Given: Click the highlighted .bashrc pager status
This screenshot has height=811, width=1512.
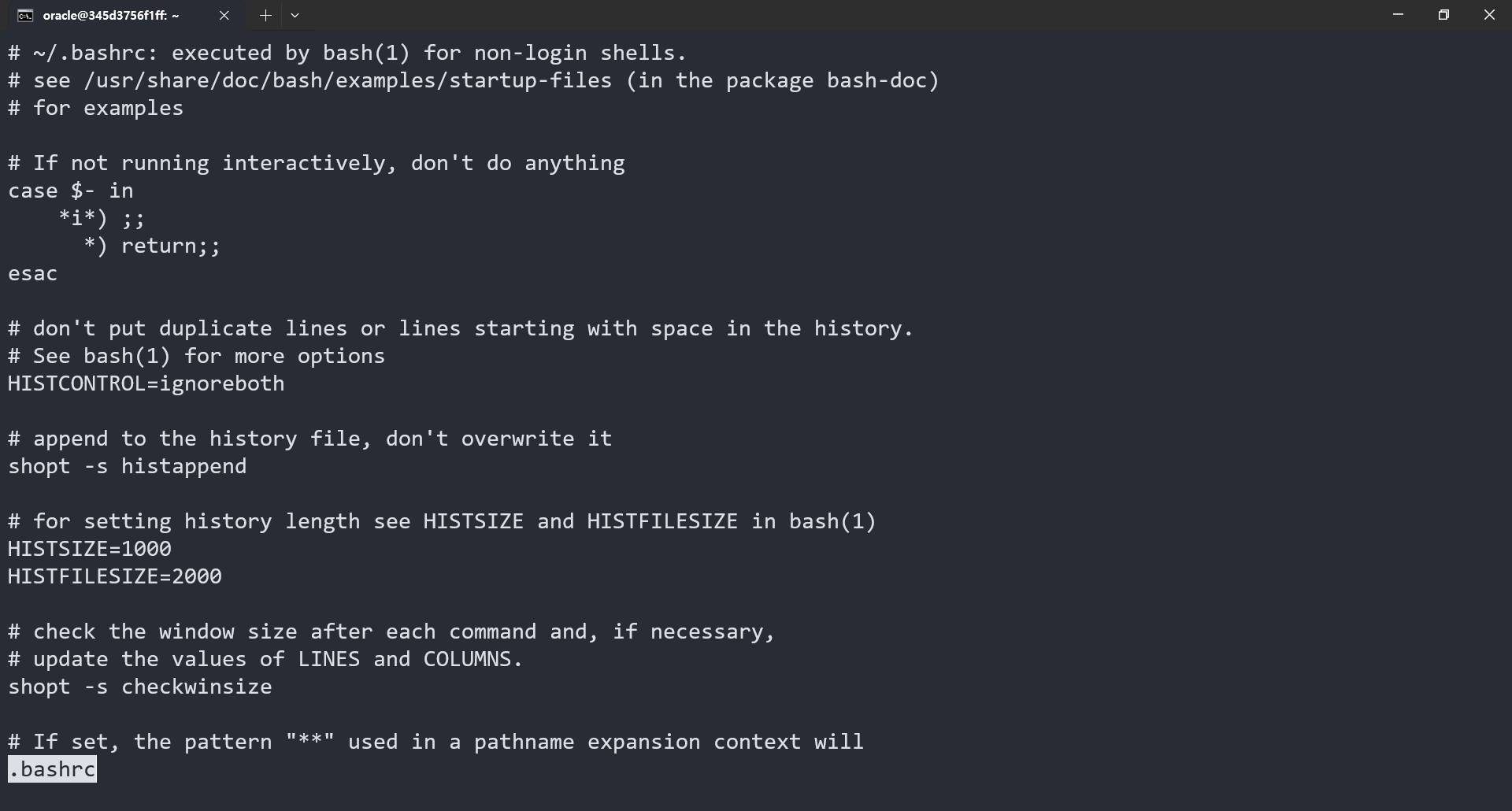Looking at the screenshot, I should (52, 769).
